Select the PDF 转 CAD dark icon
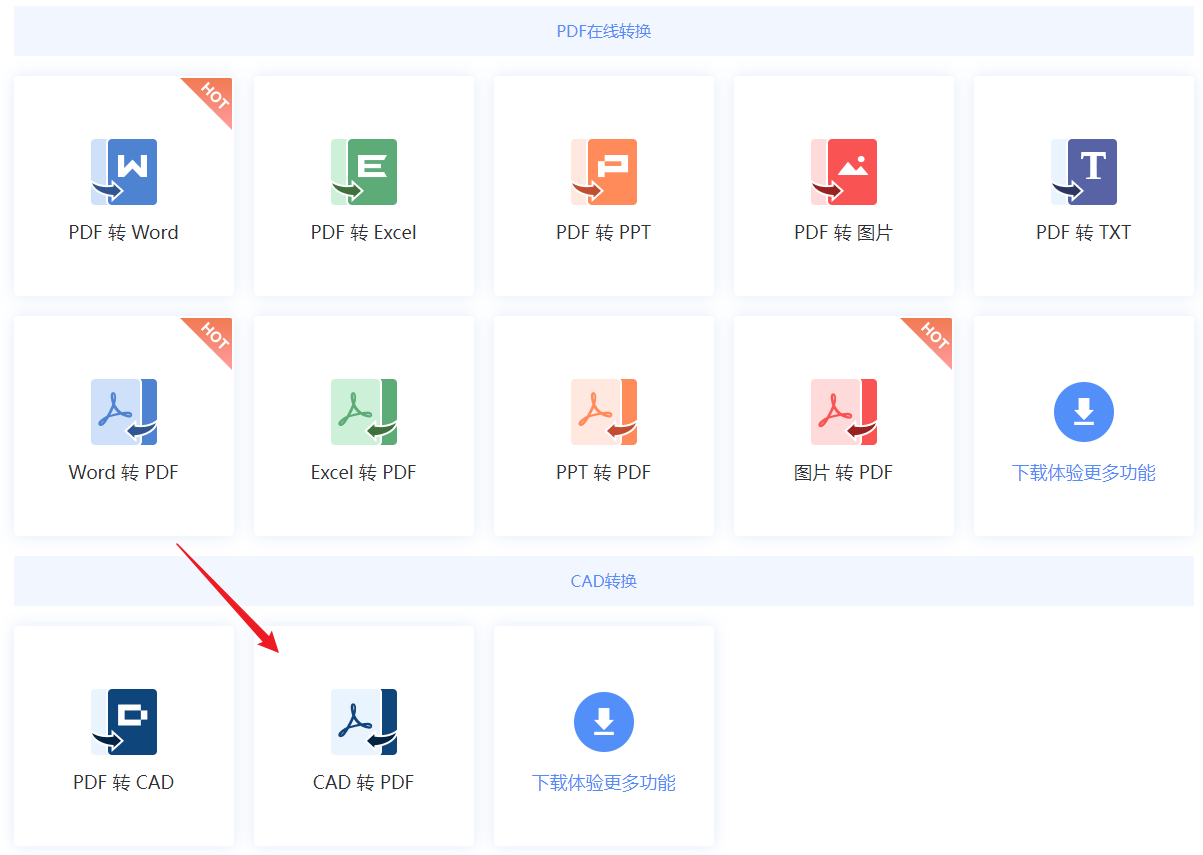 pyautogui.click(x=124, y=722)
